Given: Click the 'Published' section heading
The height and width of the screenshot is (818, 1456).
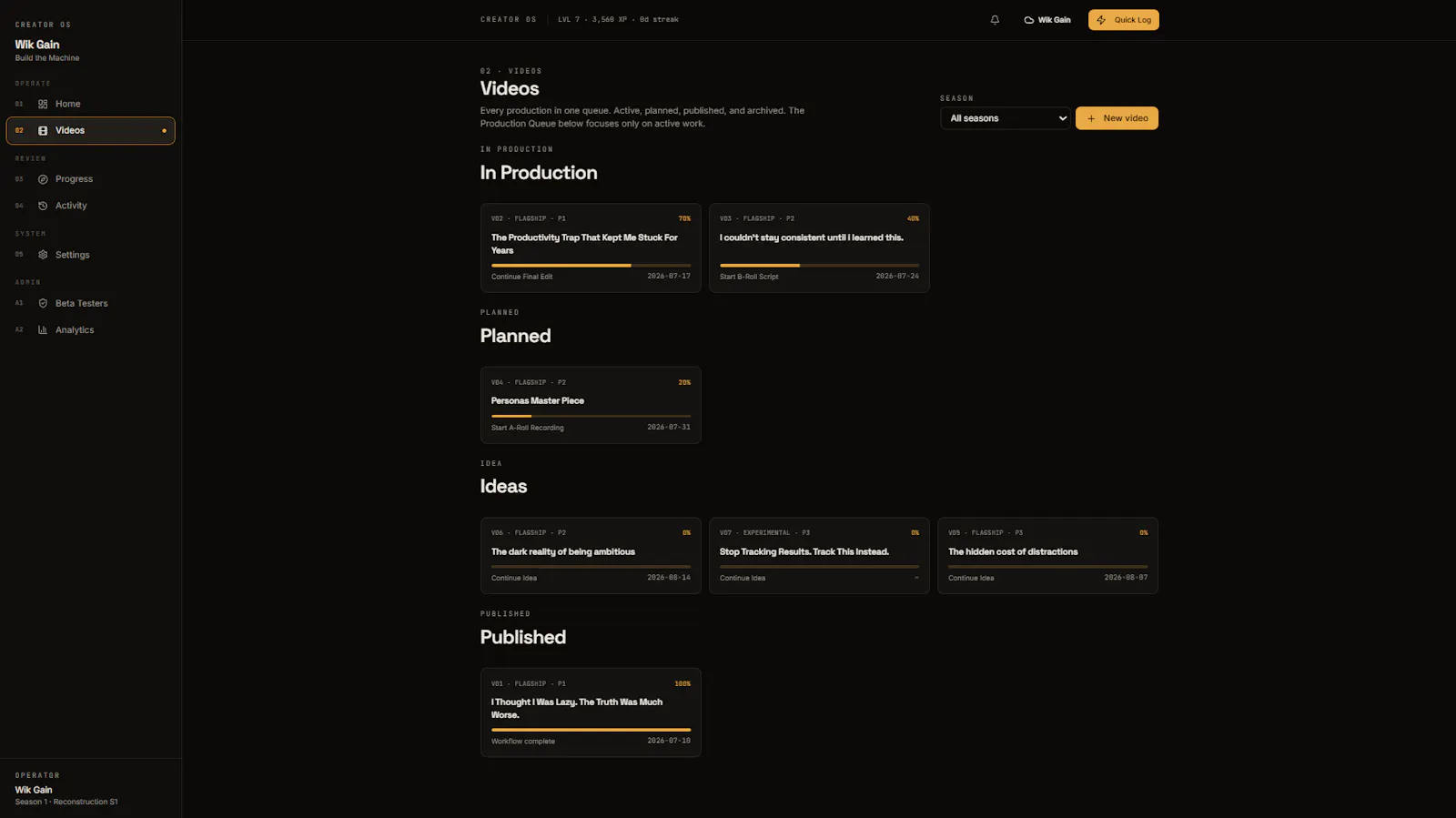Looking at the screenshot, I should [x=523, y=637].
